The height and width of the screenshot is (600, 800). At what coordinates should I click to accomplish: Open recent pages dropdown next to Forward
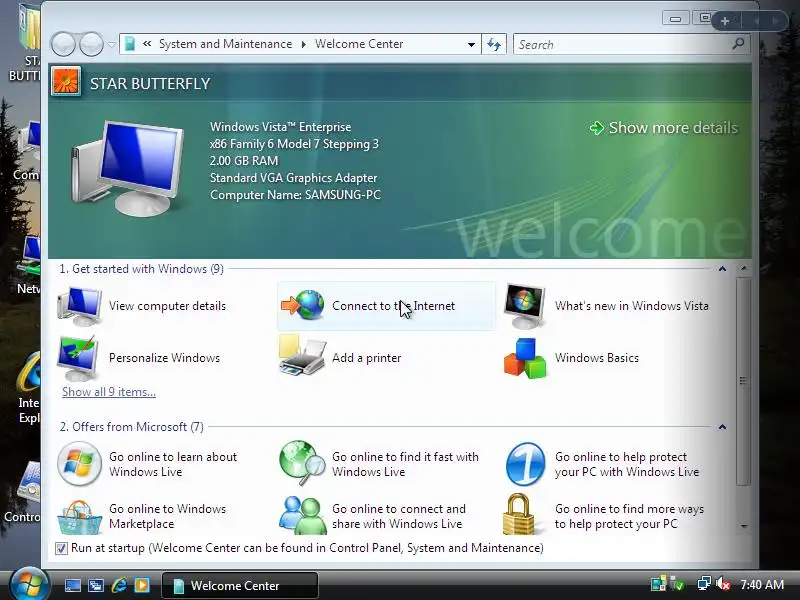[111, 44]
